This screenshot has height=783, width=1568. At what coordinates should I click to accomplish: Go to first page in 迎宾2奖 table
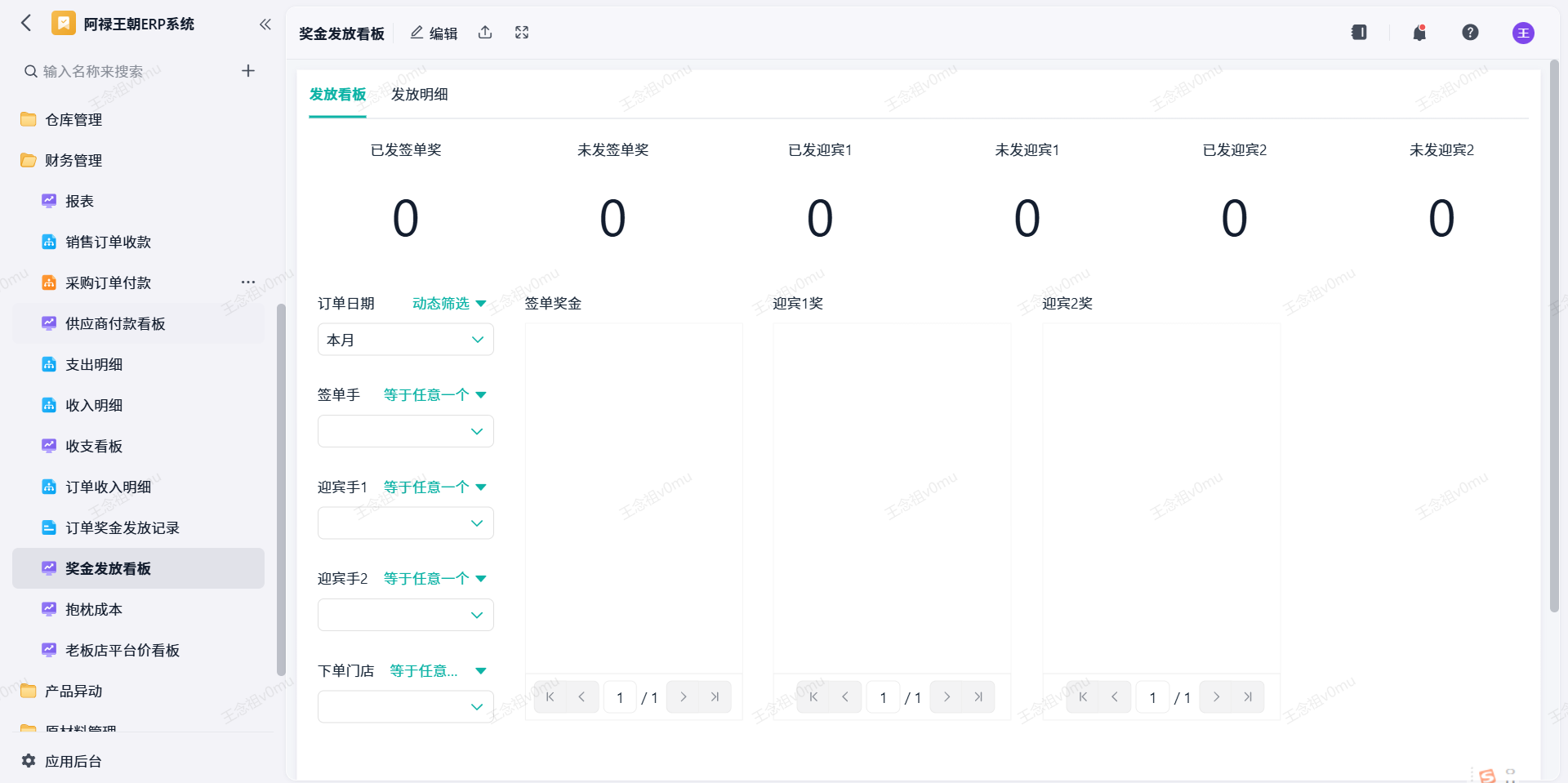(x=1083, y=697)
